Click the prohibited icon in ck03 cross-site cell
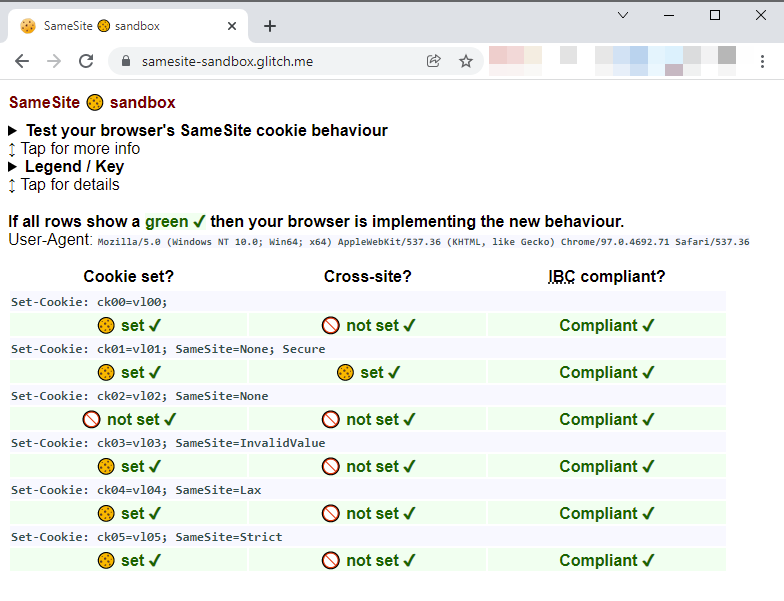Screen dimensions: 784x601 click(x=330, y=466)
